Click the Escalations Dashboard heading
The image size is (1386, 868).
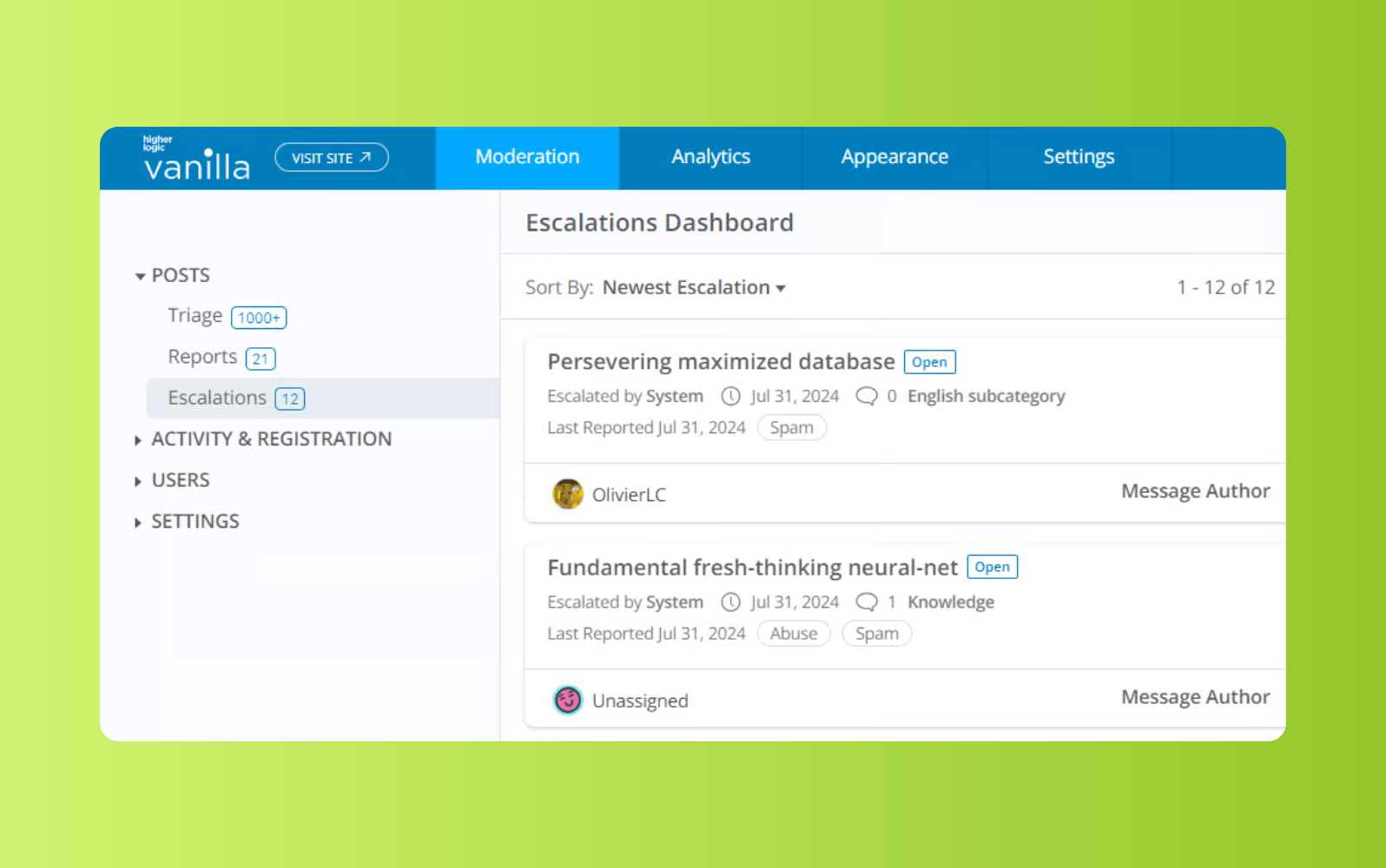click(659, 223)
